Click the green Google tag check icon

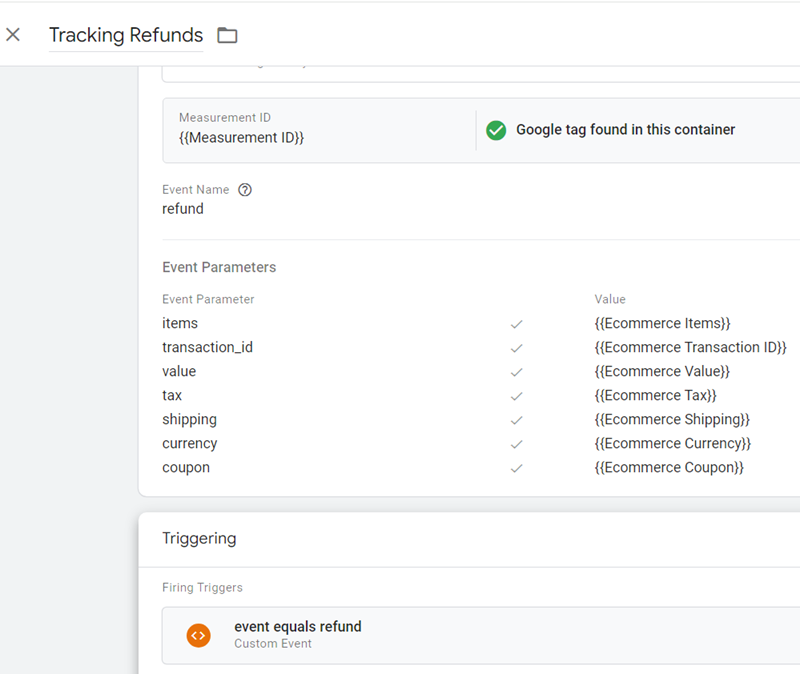496,130
